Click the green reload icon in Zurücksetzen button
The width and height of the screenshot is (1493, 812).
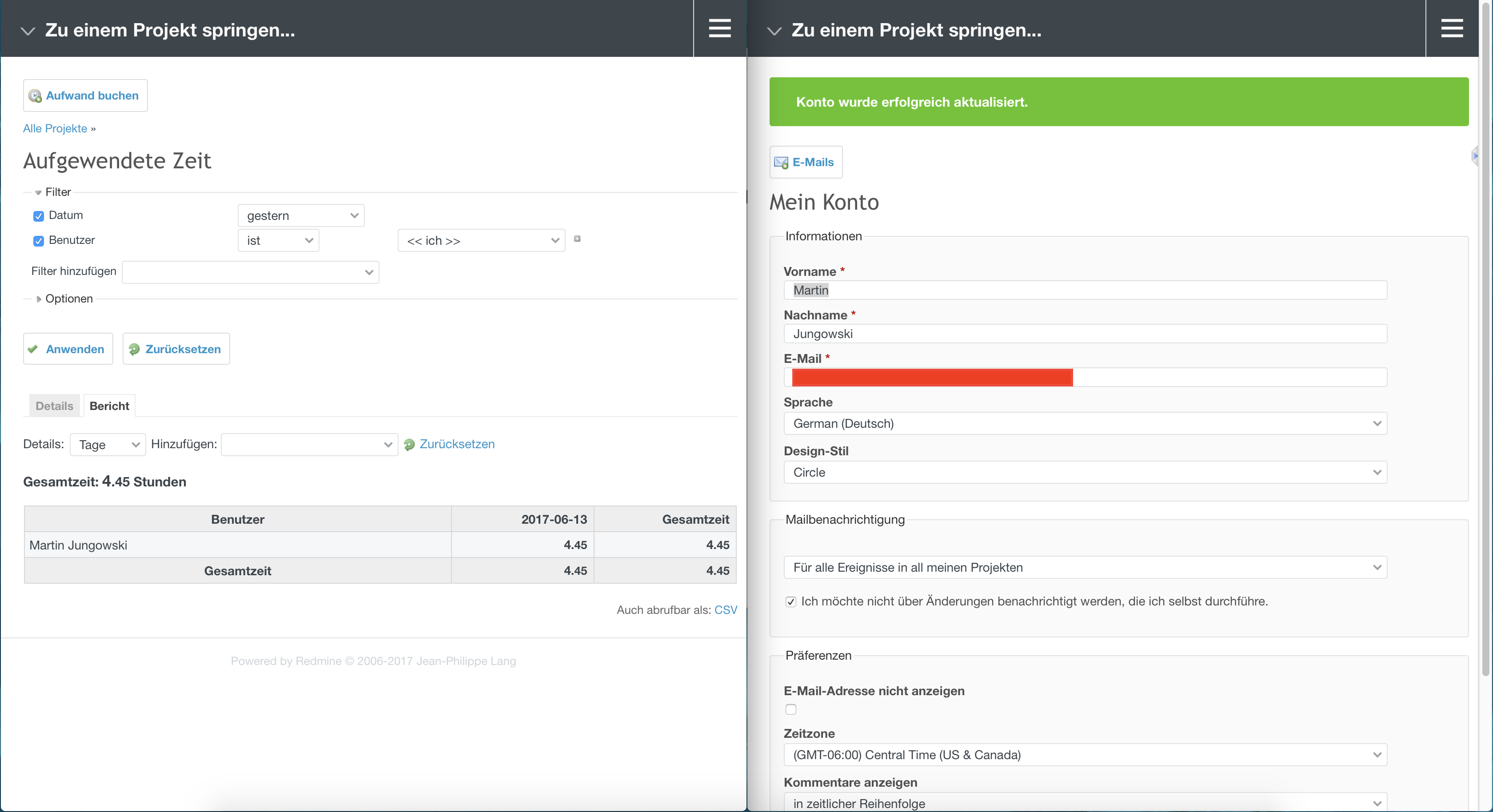pyautogui.click(x=134, y=349)
